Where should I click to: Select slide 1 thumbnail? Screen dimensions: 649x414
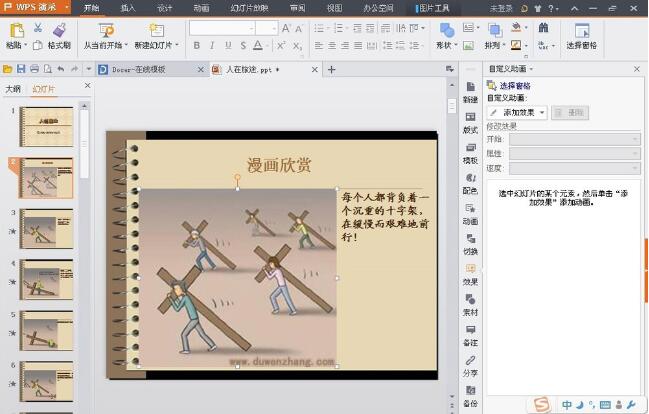point(47,127)
